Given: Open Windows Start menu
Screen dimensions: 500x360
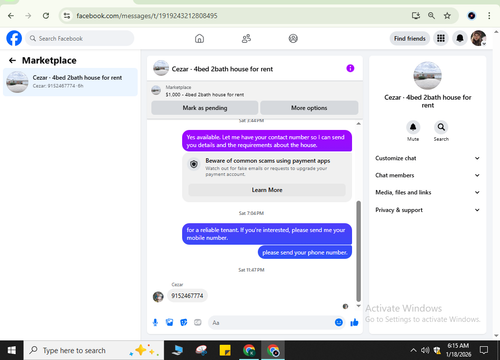Looking at the screenshot, I should pos(12,350).
